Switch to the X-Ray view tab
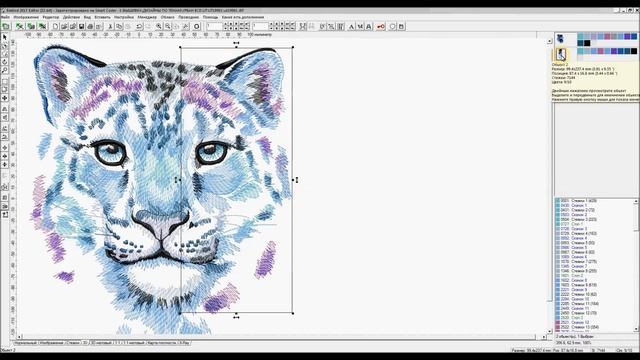This screenshot has width=640, height=360. coord(184,343)
